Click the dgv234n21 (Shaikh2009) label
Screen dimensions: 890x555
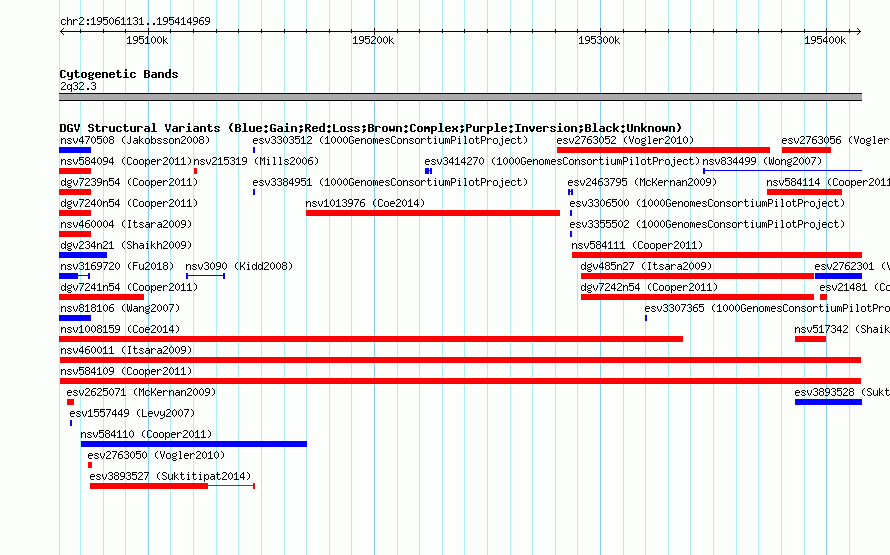click(x=126, y=245)
